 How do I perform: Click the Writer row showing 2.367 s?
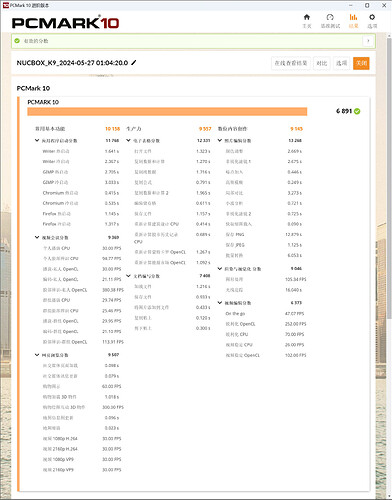coord(81,161)
